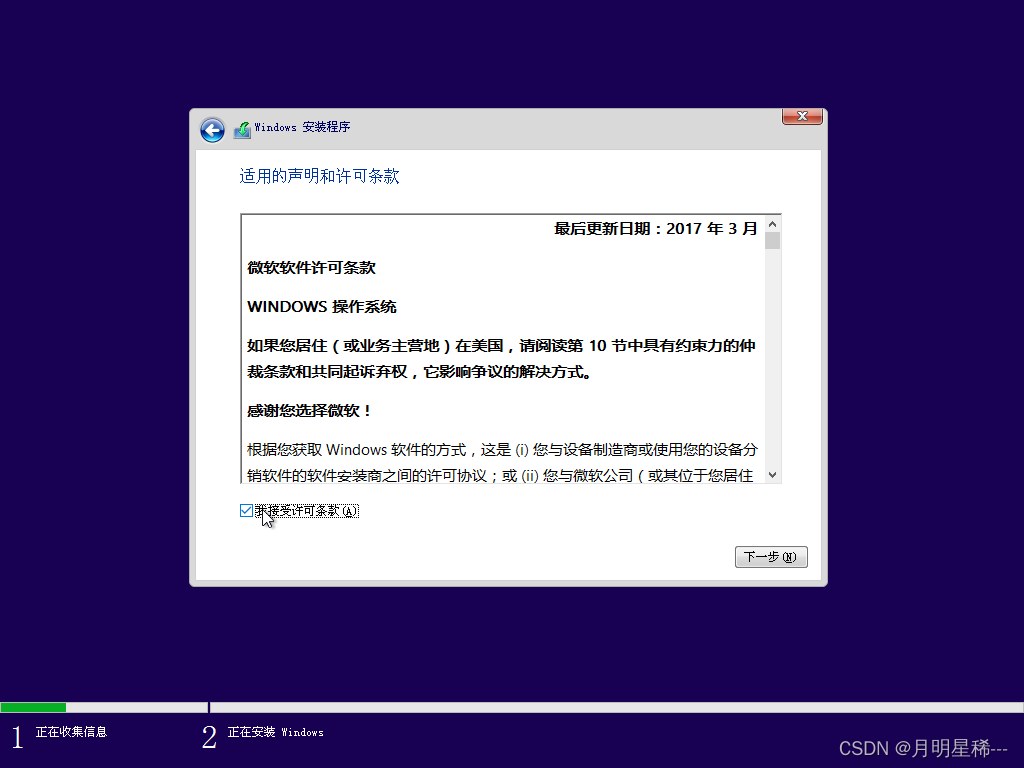Click step 2 label 正在安装 Windows
1024x768 pixels.
[276, 732]
